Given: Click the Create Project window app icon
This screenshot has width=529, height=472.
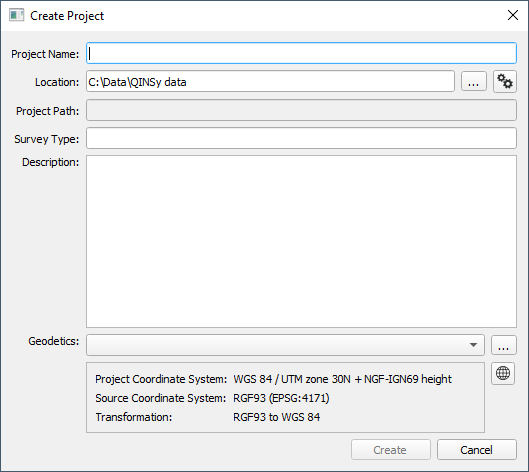Looking at the screenshot, I should click(x=17, y=16).
